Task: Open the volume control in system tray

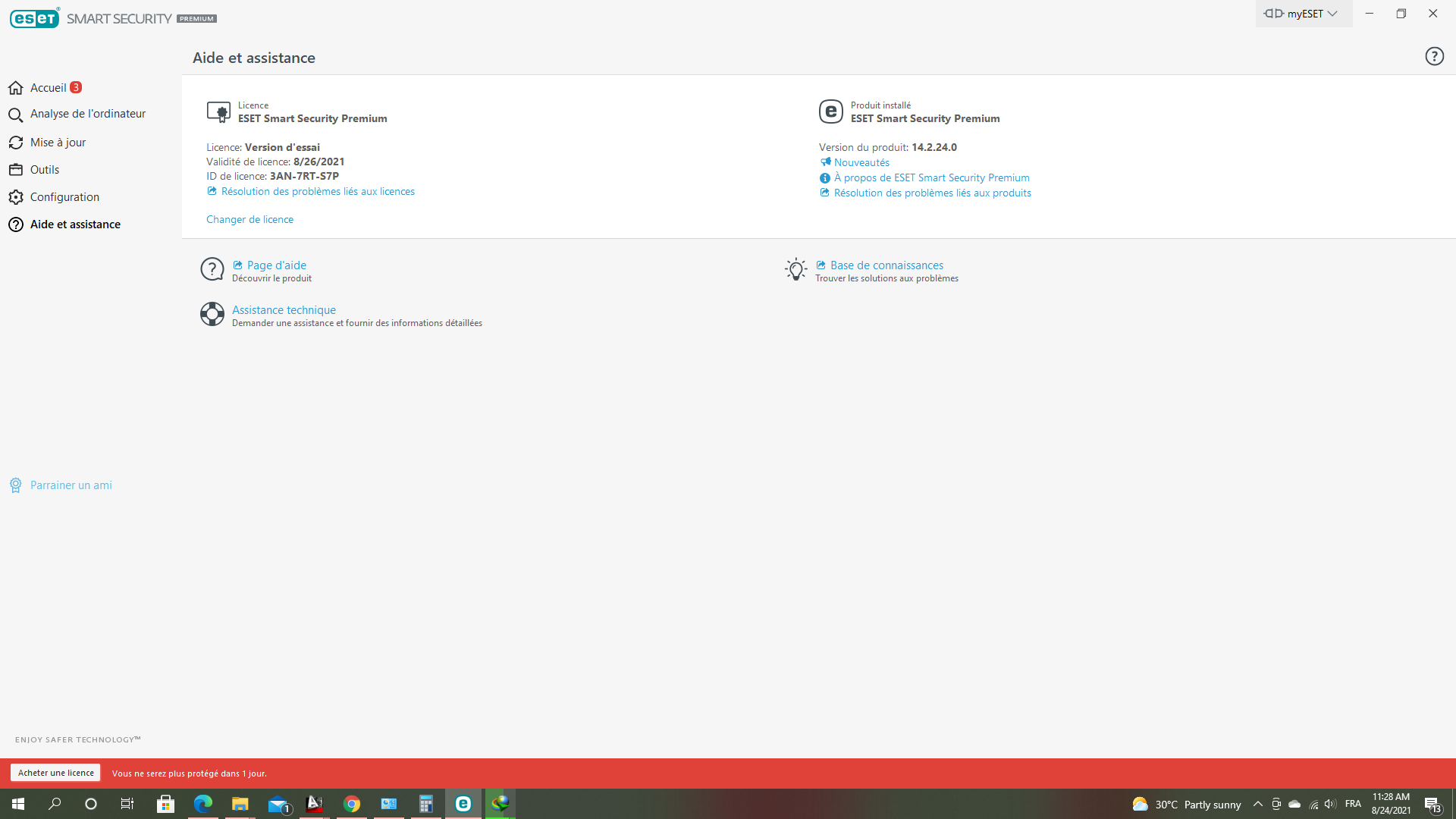Action: pyautogui.click(x=1330, y=804)
